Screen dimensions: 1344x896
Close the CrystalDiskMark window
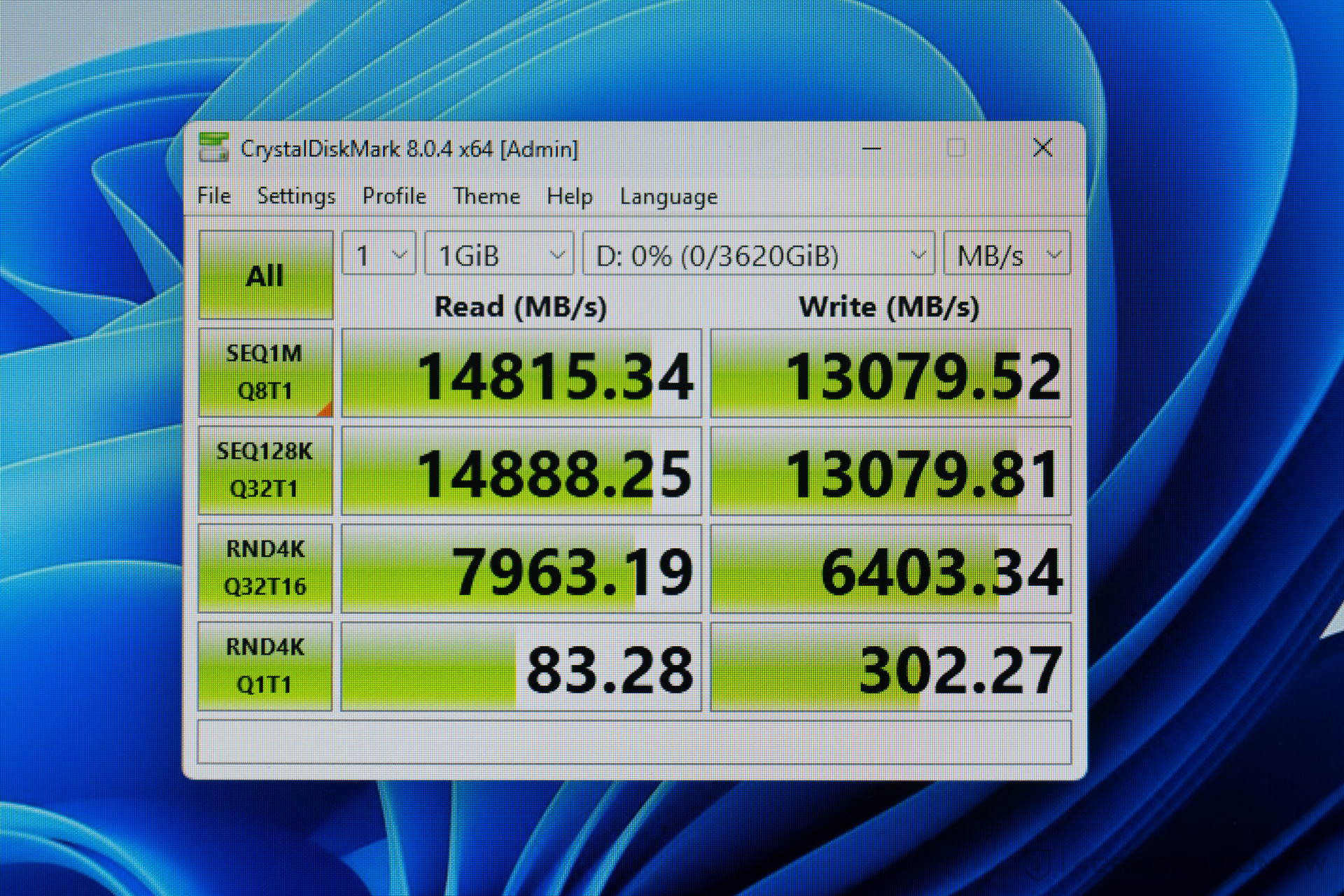[1043, 148]
